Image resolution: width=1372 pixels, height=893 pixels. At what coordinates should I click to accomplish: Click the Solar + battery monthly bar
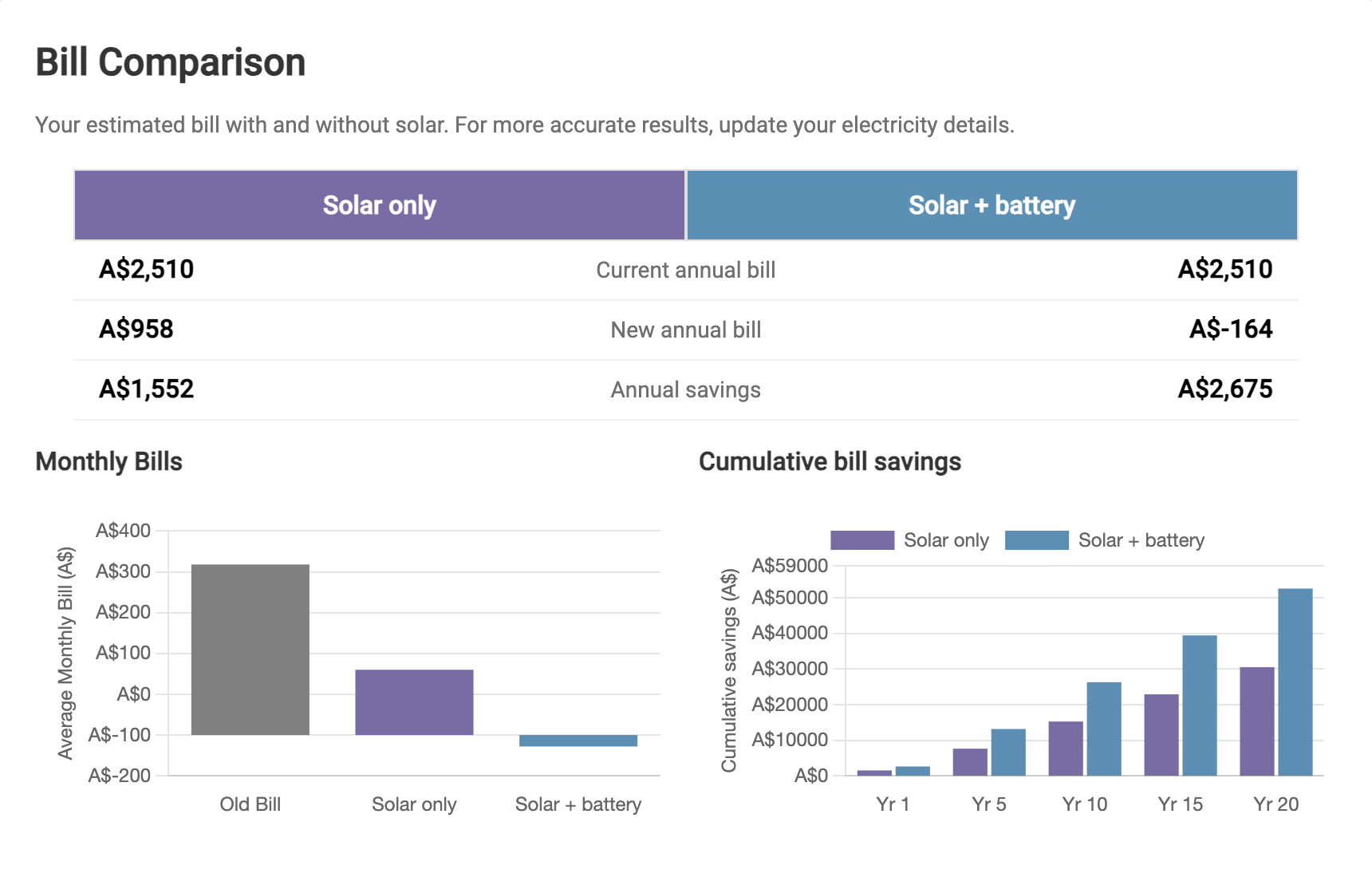(x=578, y=741)
